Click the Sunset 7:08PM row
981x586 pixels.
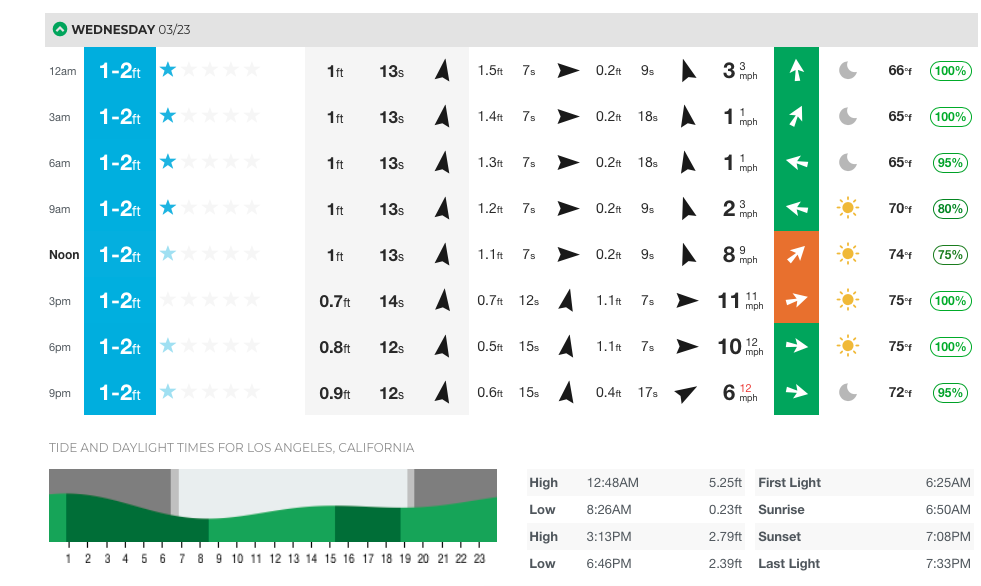tap(864, 537)
